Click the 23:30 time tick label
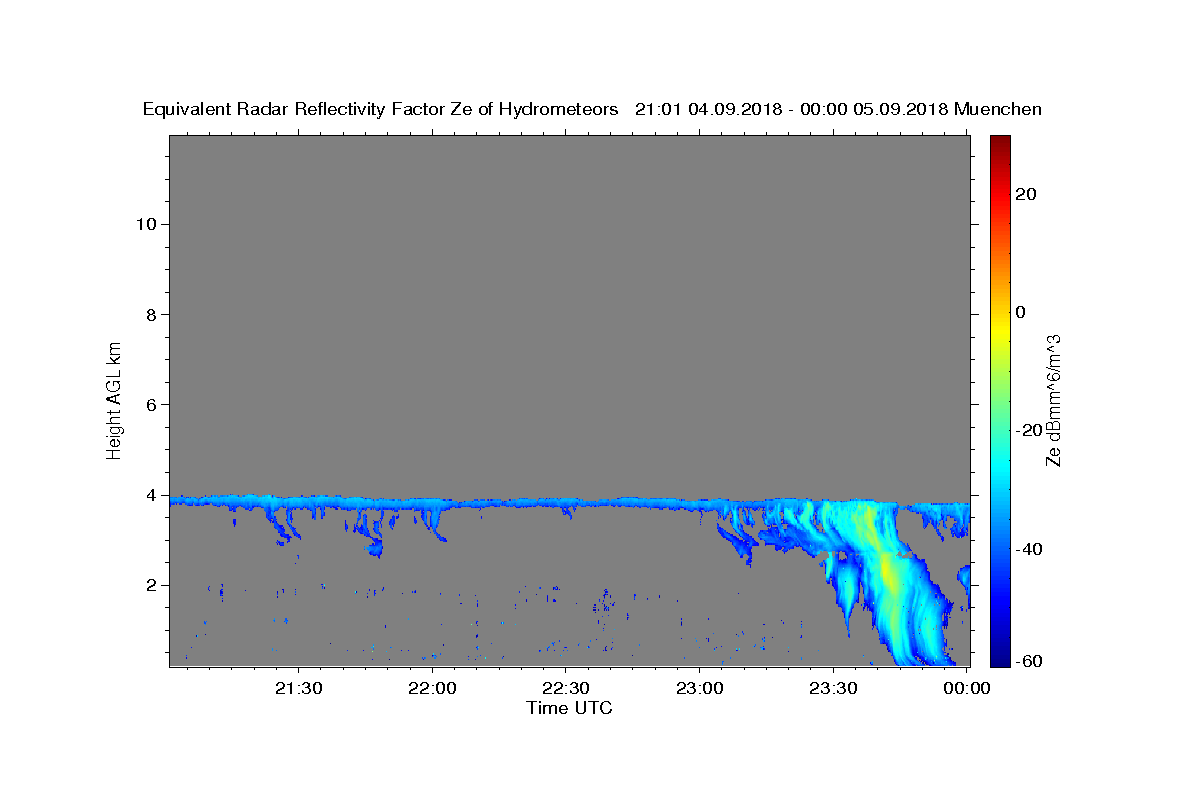1200x800 pixels. pyautogui.click(x=833, y=688)
